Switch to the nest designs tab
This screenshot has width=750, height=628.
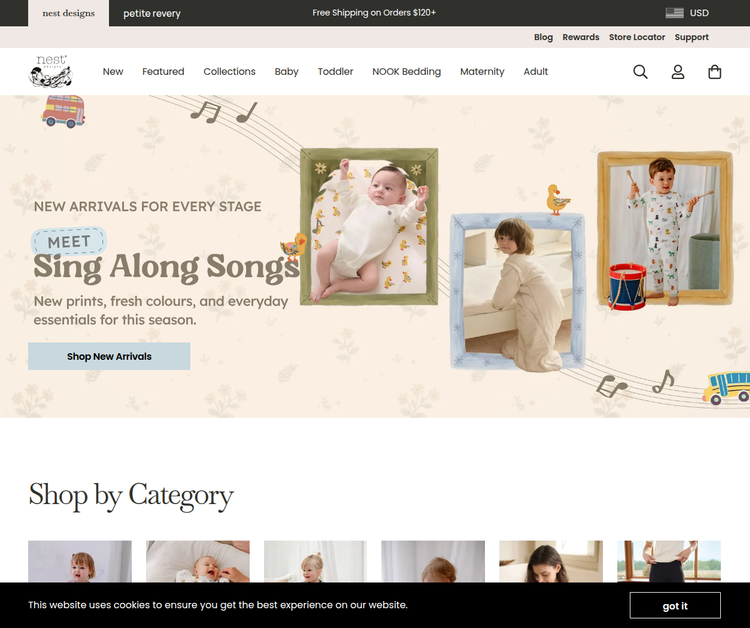68,13
